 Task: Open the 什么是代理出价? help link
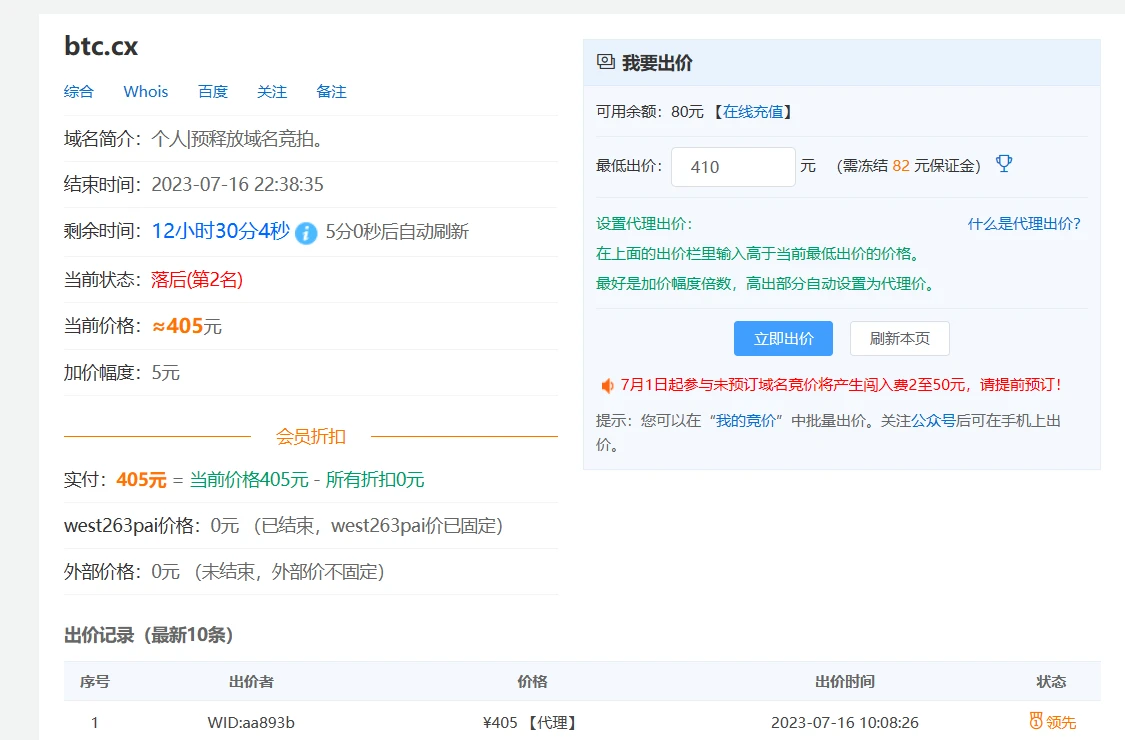(x=1024, y=224)
